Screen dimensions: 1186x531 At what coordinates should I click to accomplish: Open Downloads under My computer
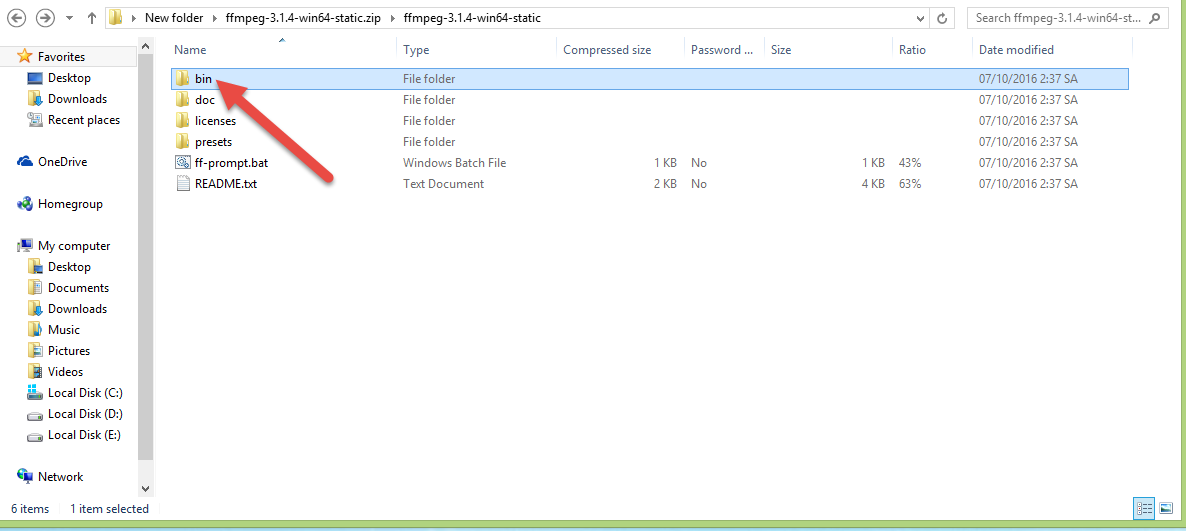77,309
